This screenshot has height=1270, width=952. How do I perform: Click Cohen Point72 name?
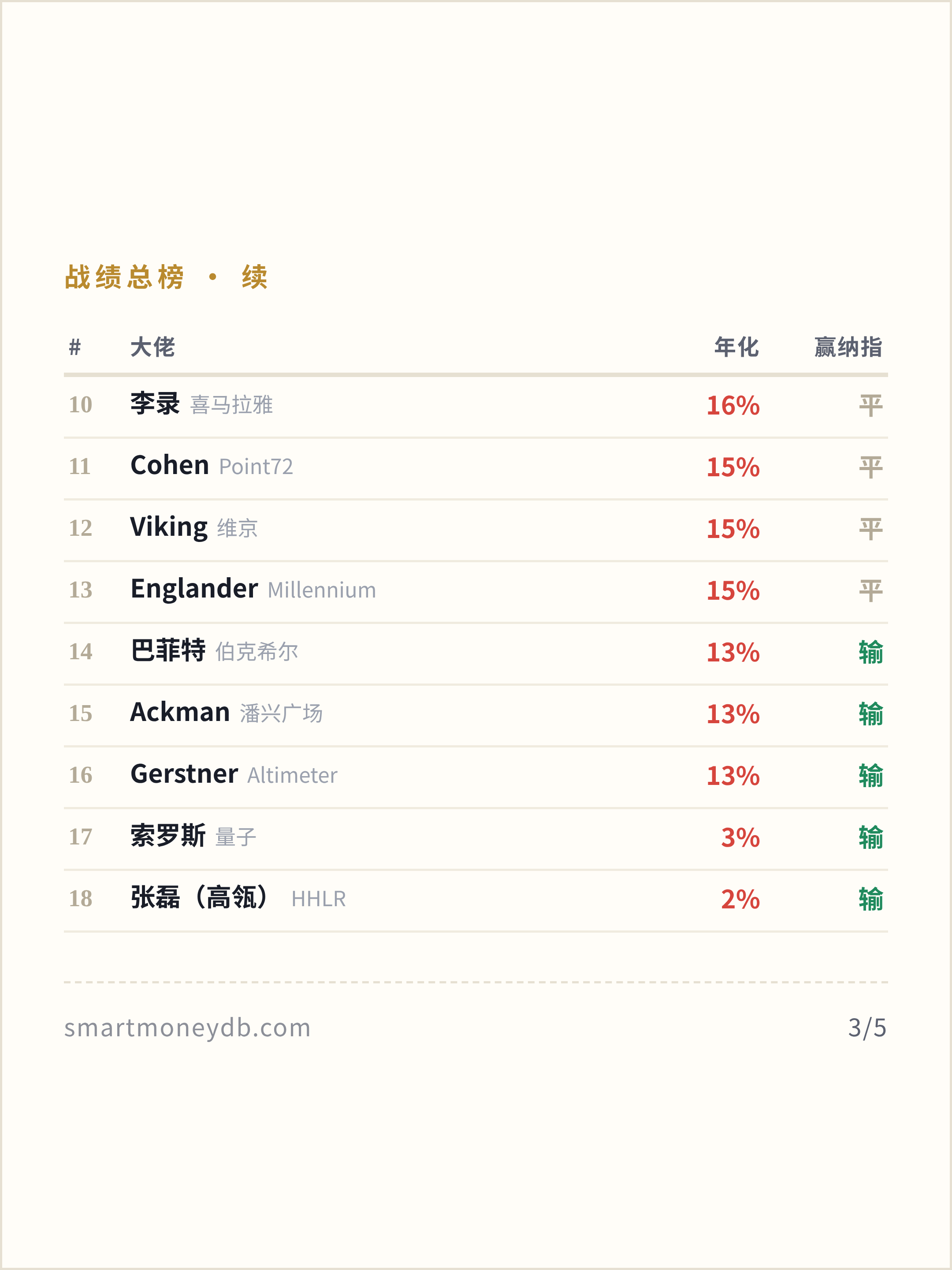click(212, 466)
